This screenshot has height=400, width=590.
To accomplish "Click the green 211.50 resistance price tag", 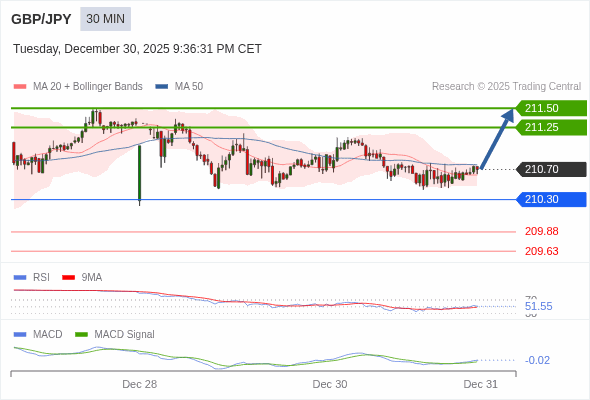I will (x=551, y=108).
